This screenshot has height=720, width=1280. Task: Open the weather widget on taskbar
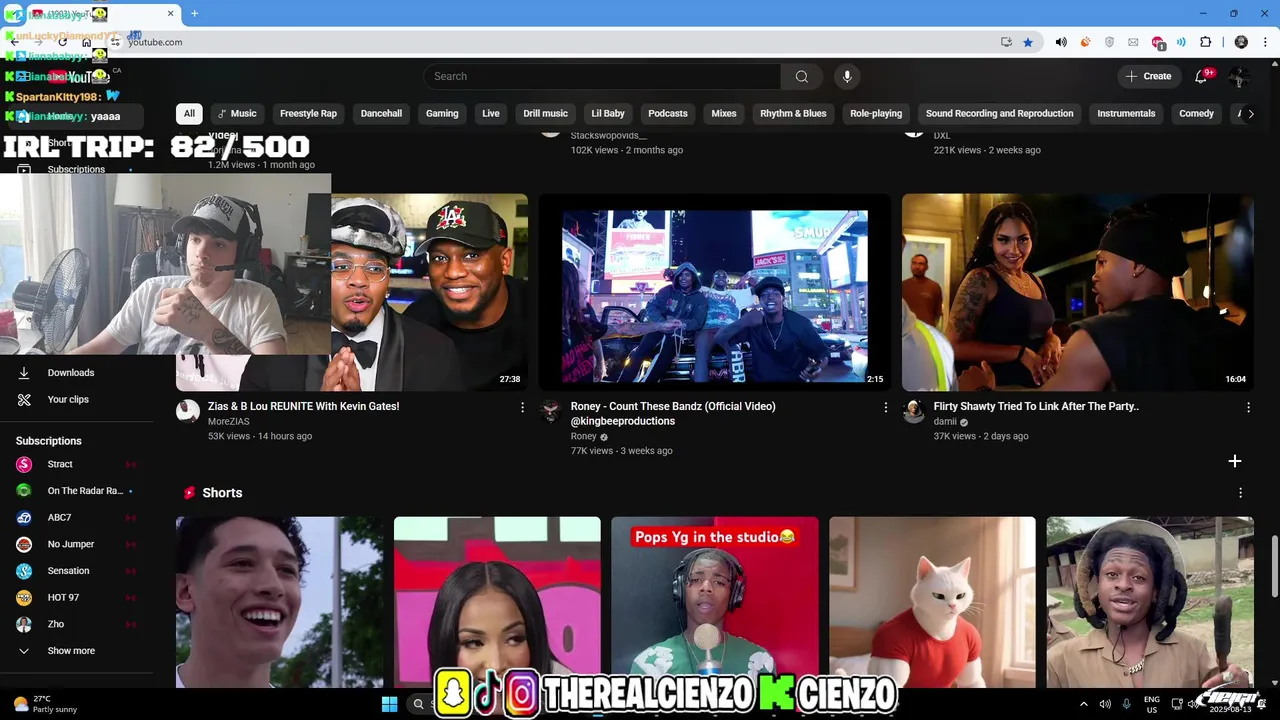[x=45, y=704]
